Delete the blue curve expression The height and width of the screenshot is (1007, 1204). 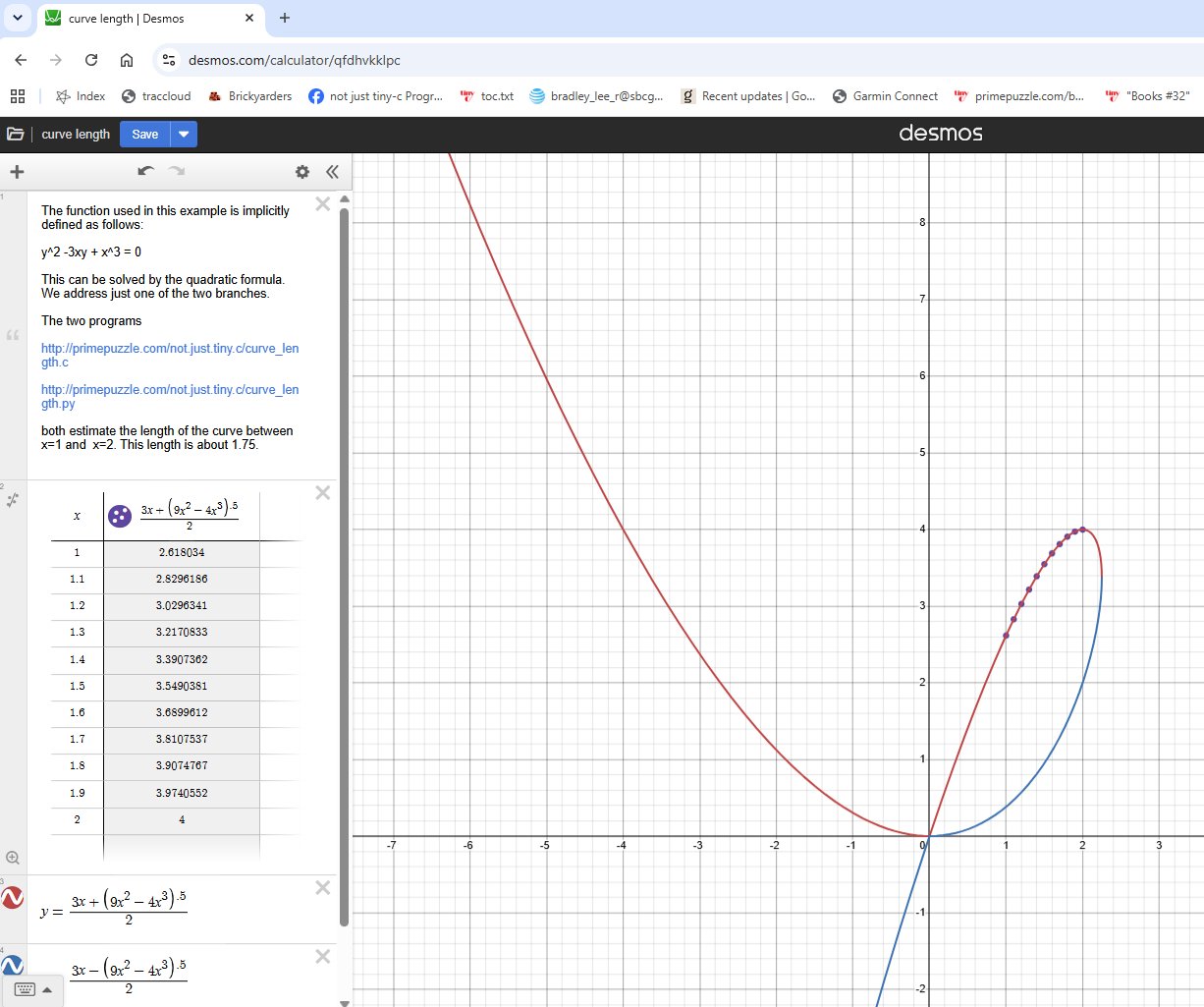322,957
